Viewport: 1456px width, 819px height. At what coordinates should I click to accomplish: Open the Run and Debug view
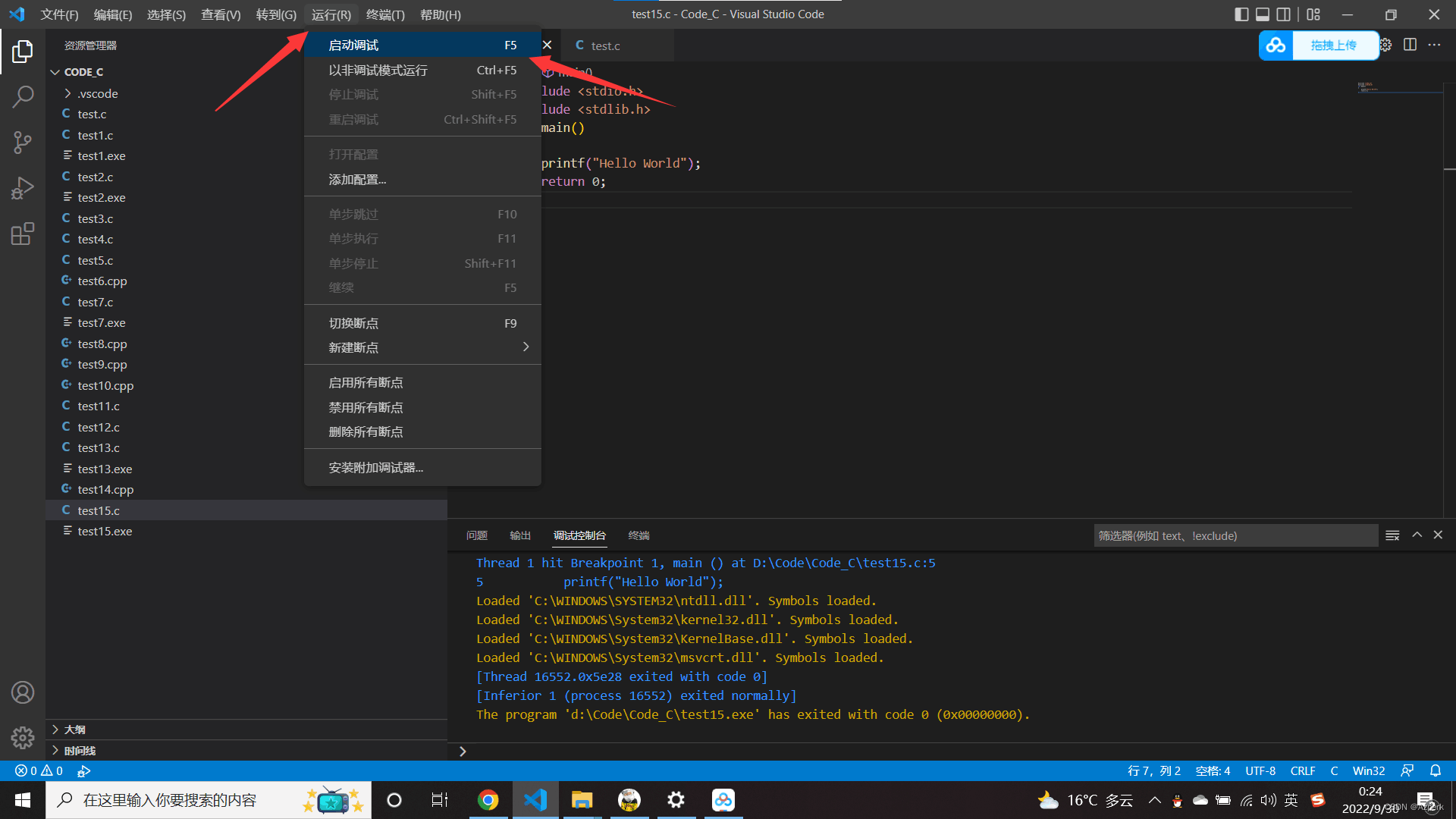(22, 187)
